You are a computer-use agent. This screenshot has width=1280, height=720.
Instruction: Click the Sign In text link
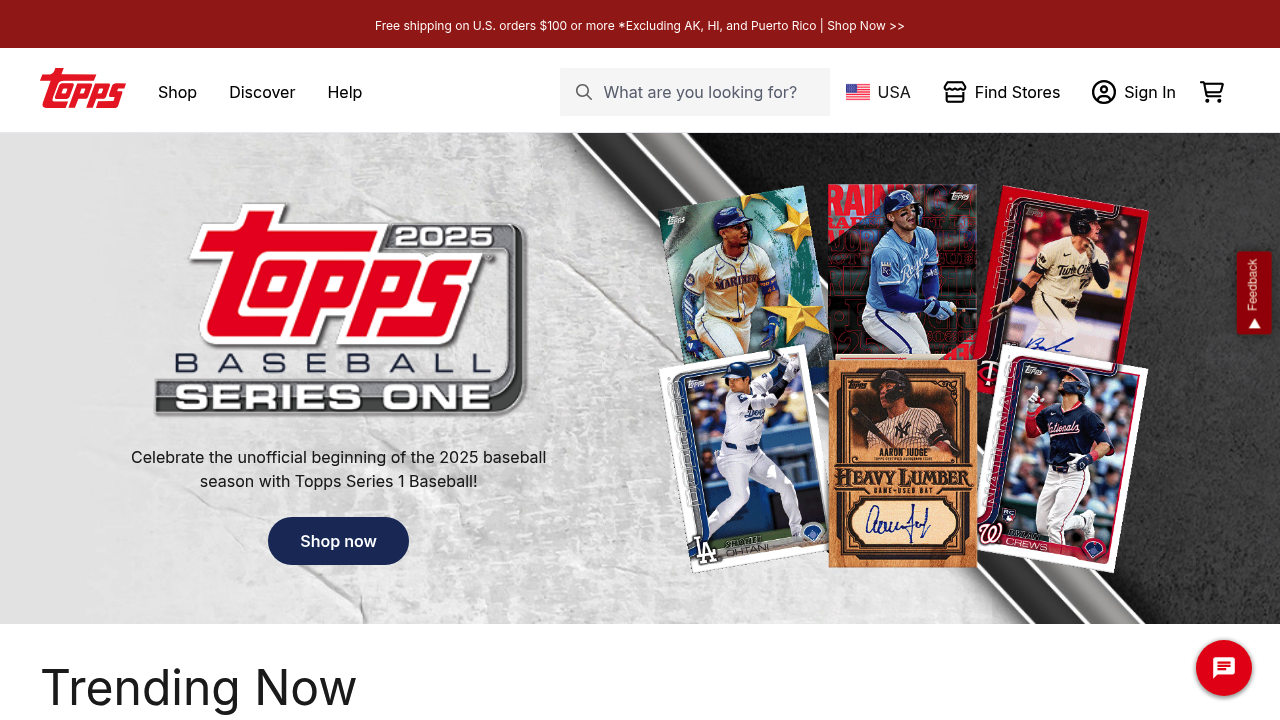click(1150, 92)
